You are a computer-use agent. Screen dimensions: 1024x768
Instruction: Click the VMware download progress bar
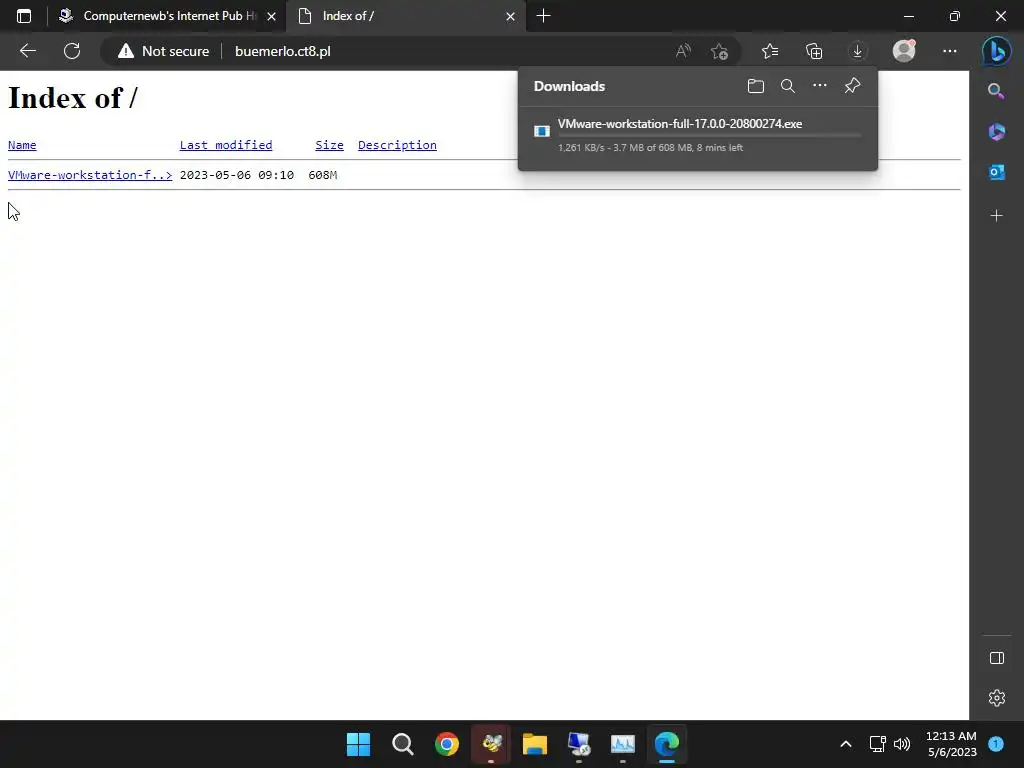[709, 135]
